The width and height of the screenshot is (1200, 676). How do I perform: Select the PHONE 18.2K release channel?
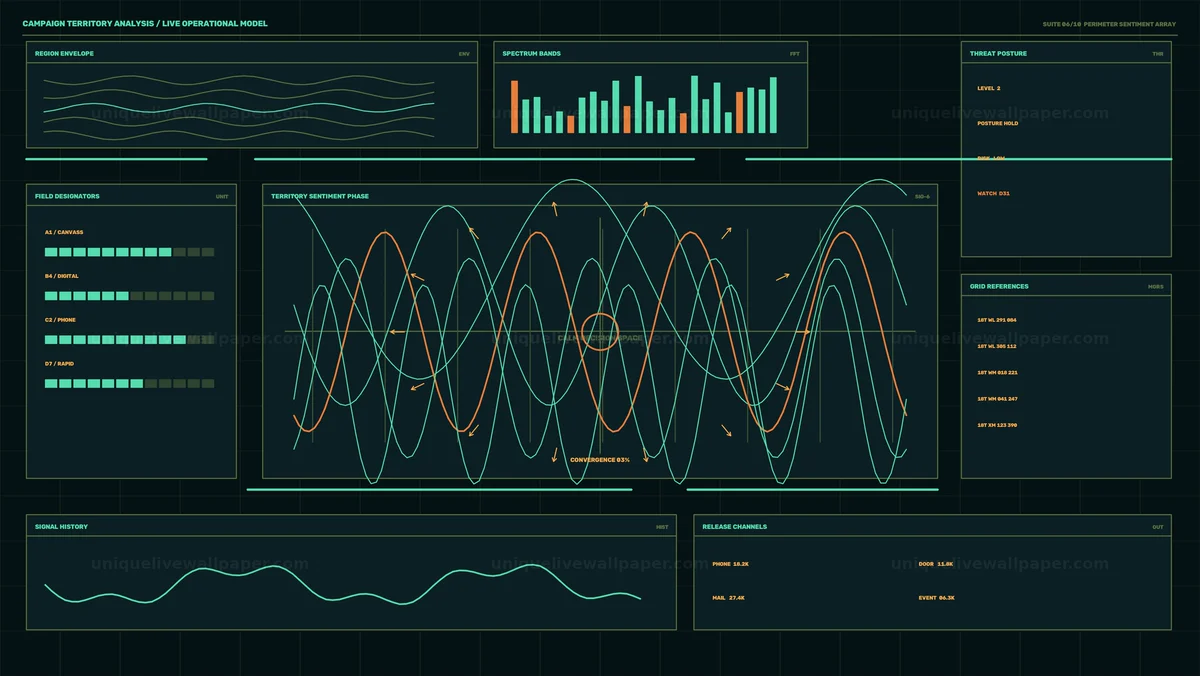click(730, 564)
